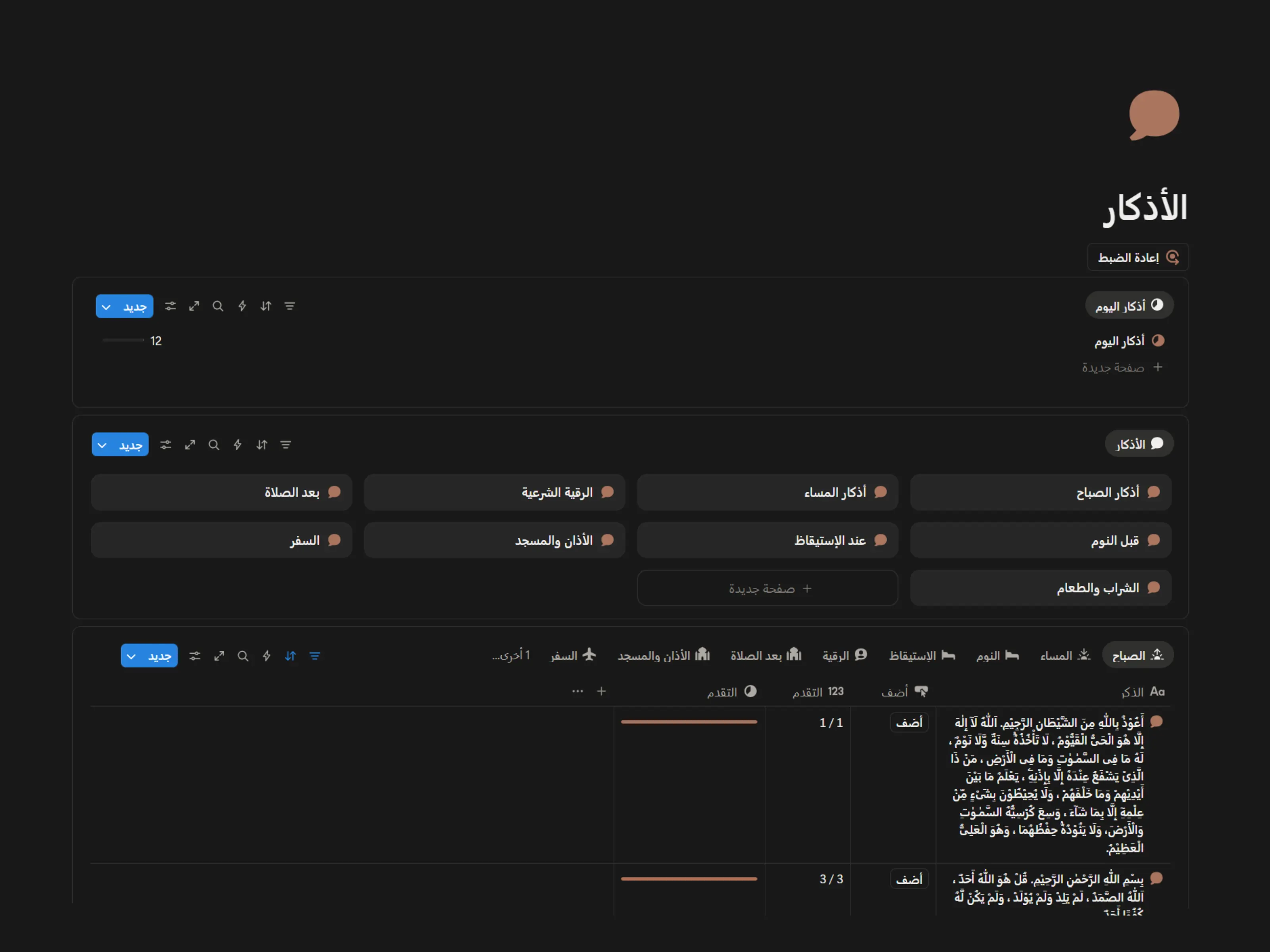
Task: Show hidden views via 1 أخرى...
Action: point(511,655)
